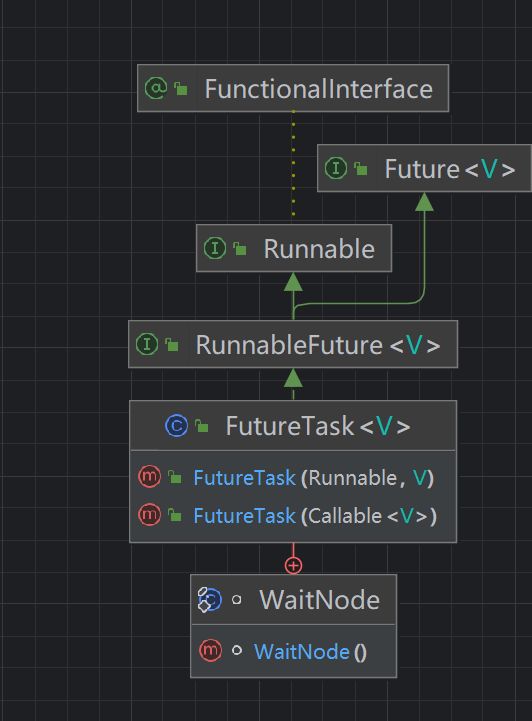This screenshot has width=532, height=721.
Task: Select the FunctionalInterface node
Action: [x=293, y=88]
